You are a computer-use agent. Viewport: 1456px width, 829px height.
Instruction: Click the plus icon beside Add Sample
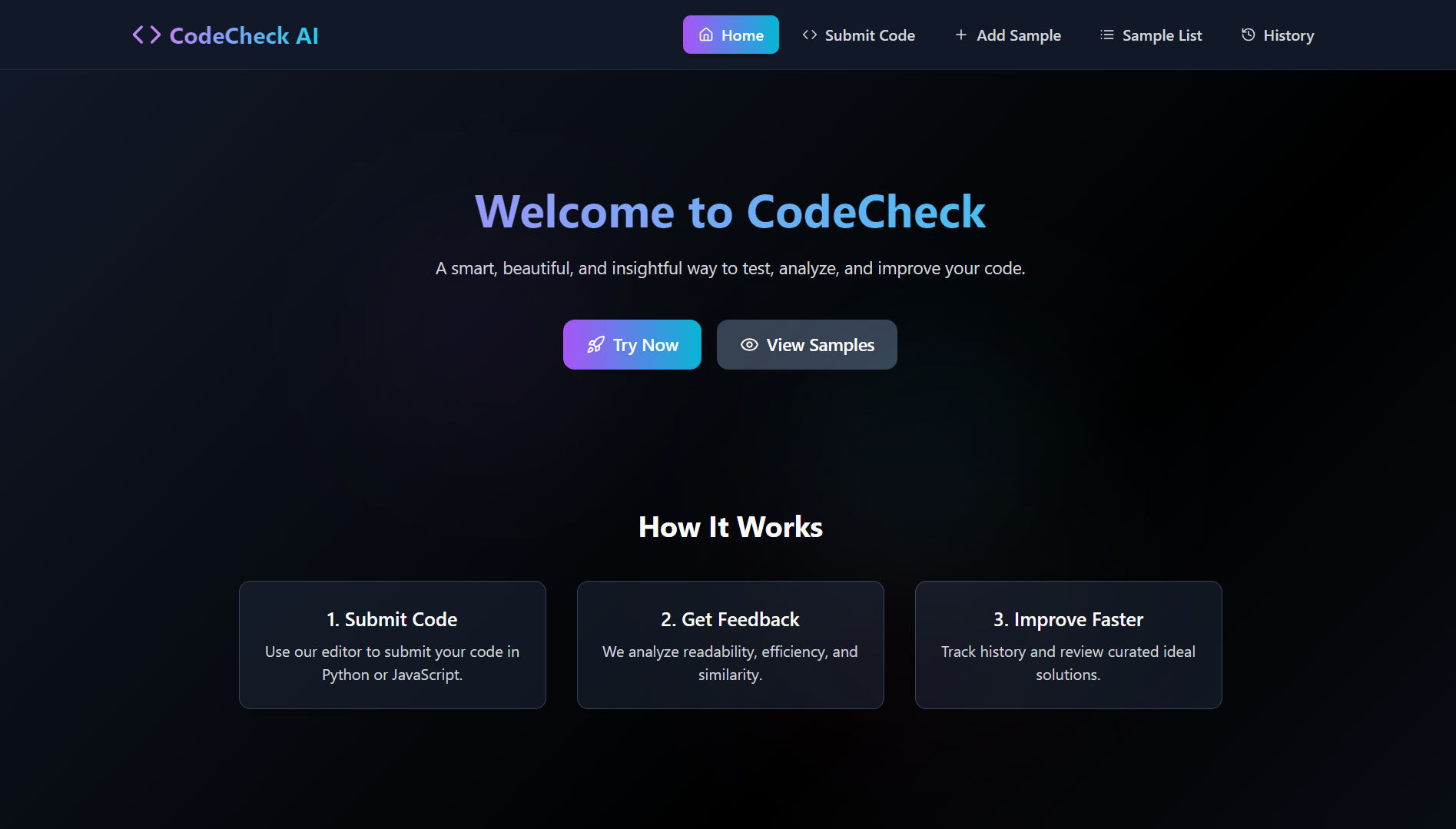(960, 35)
